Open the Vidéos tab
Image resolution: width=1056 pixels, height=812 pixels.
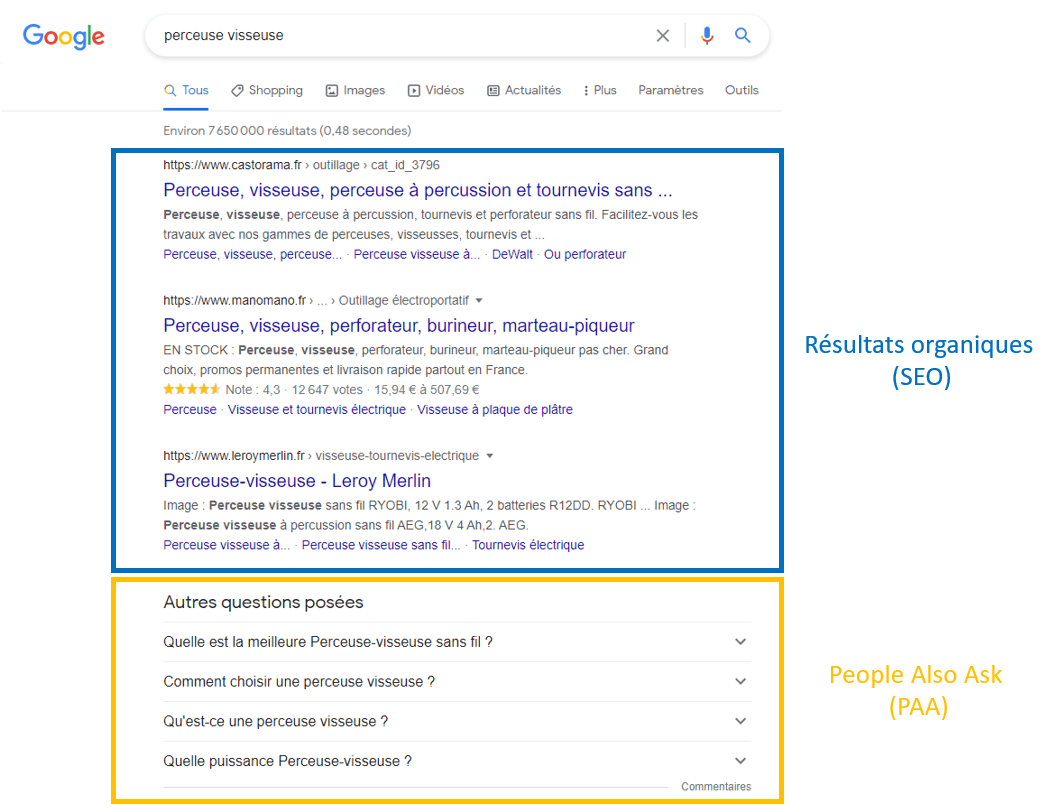(x=436, y=90)
